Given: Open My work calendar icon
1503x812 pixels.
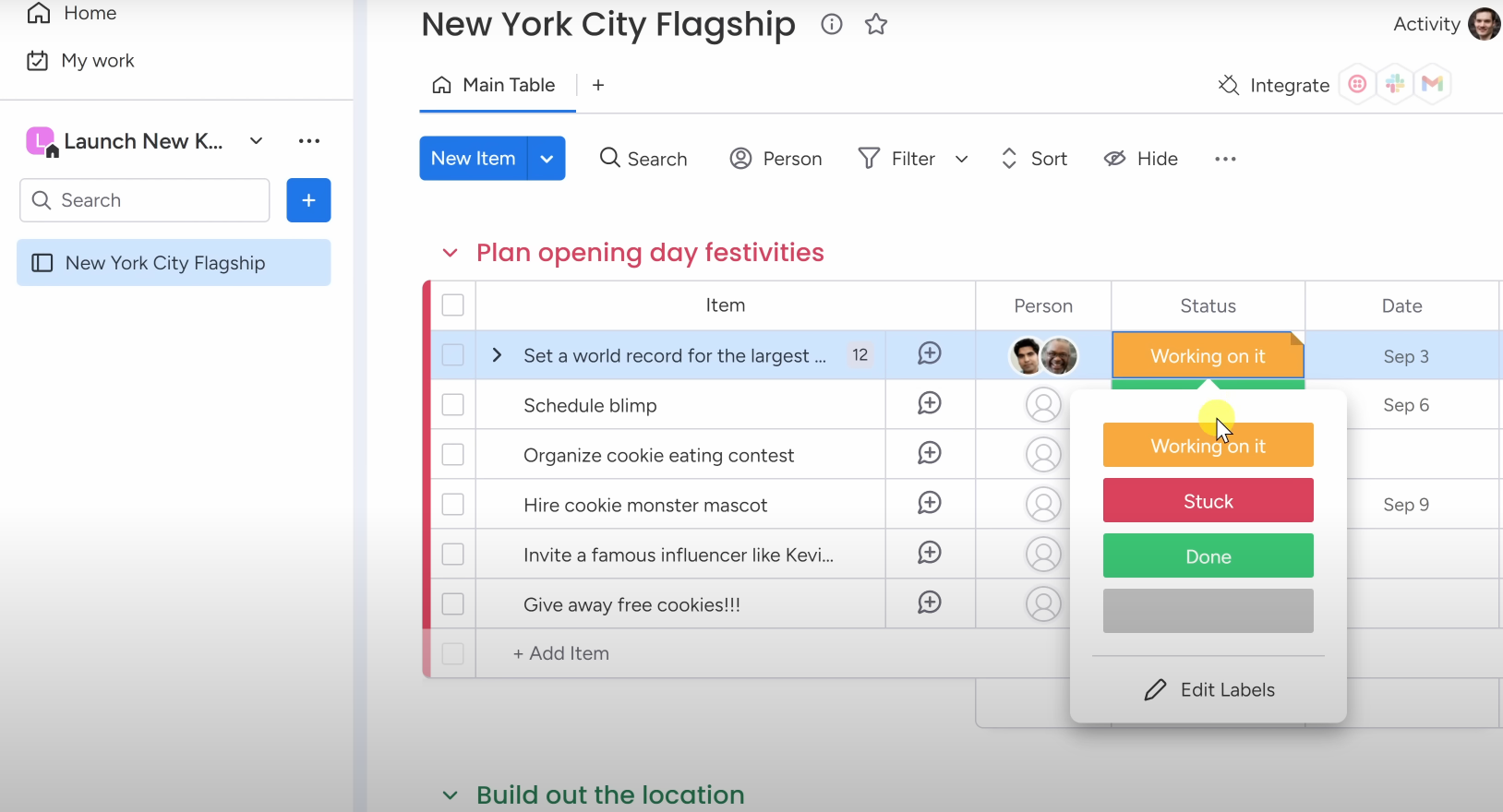Looking at the screenshot, I should [38, 61].
